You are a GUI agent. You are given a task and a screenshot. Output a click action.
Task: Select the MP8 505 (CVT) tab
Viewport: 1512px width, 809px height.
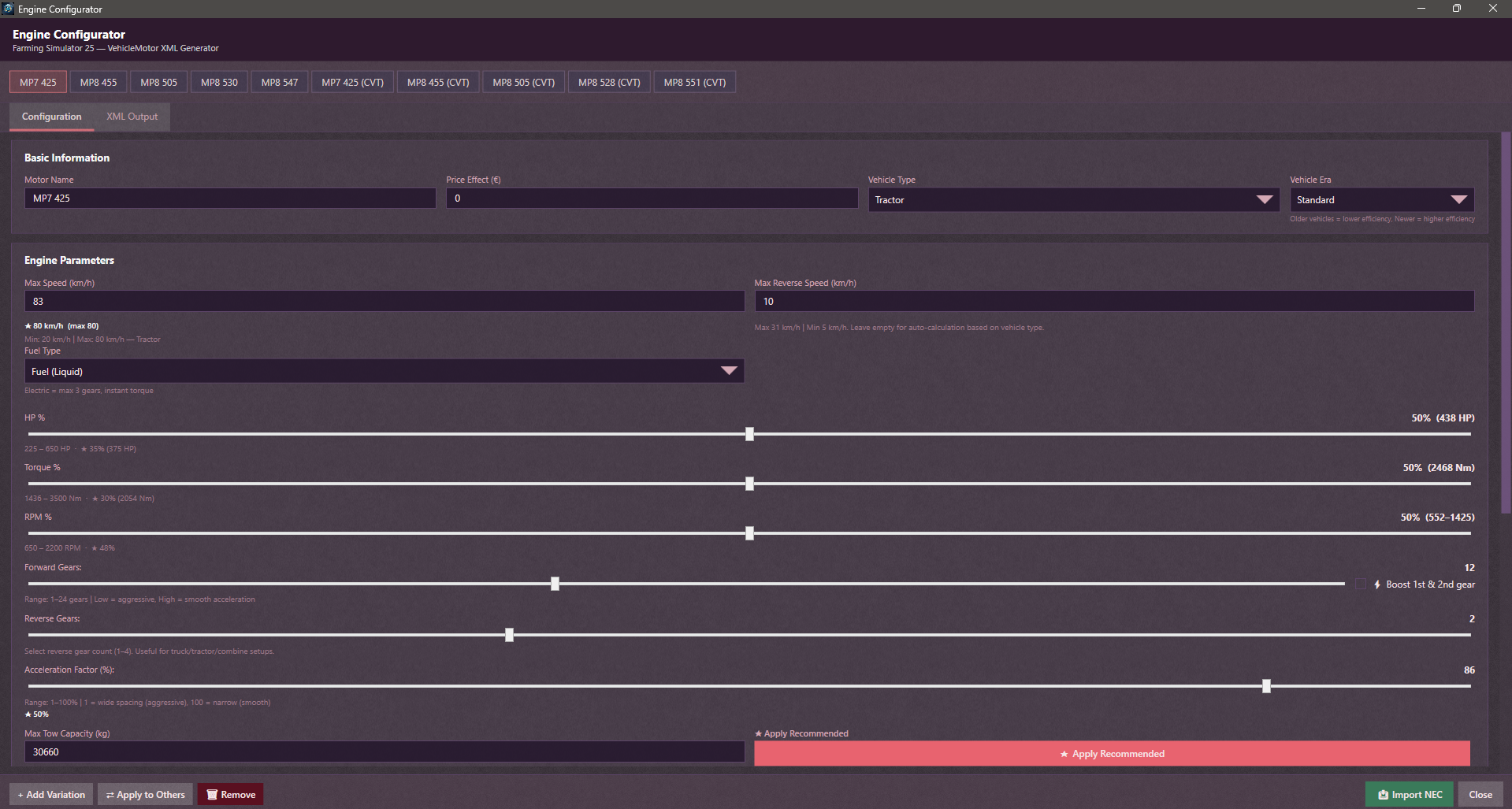[524, 82]
